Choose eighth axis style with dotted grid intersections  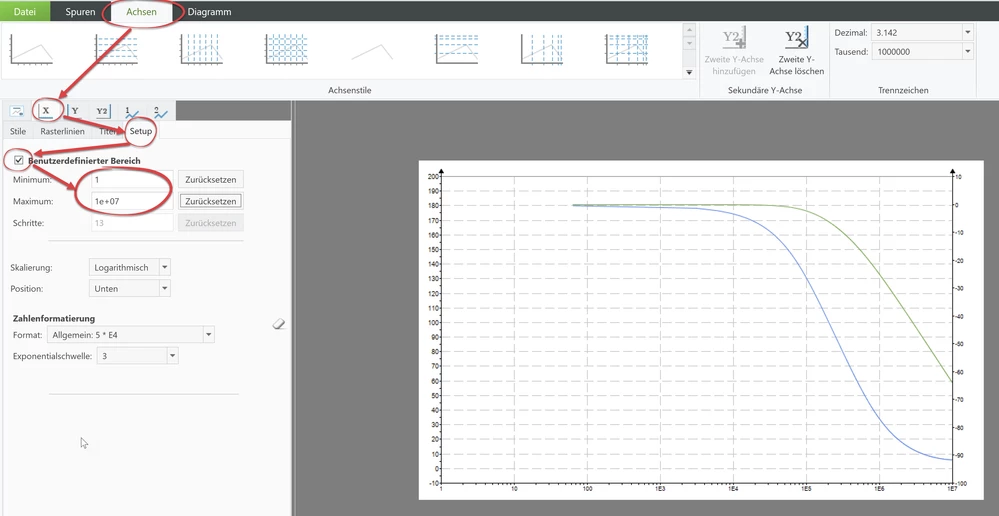[627, 50]
